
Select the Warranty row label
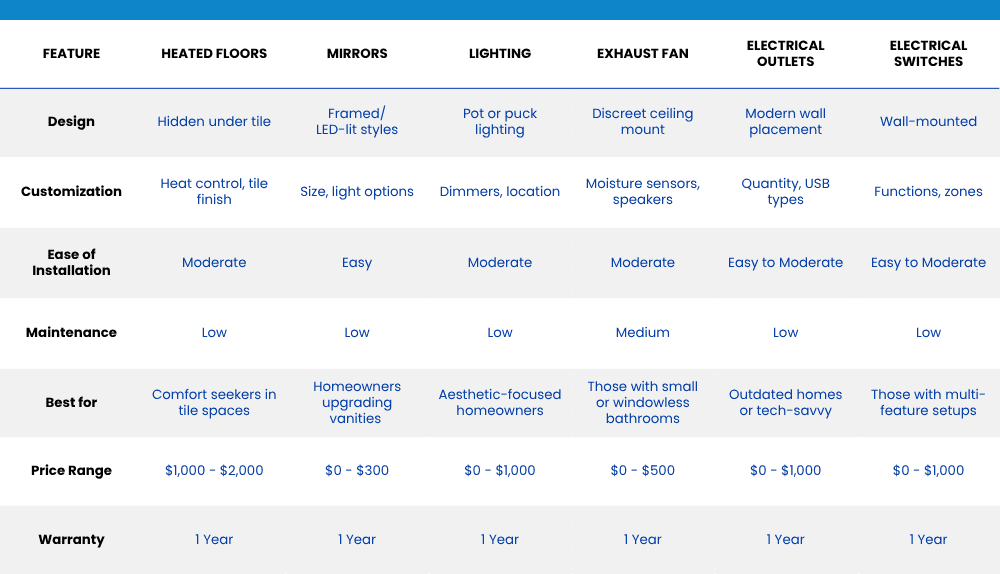point(71,540)
